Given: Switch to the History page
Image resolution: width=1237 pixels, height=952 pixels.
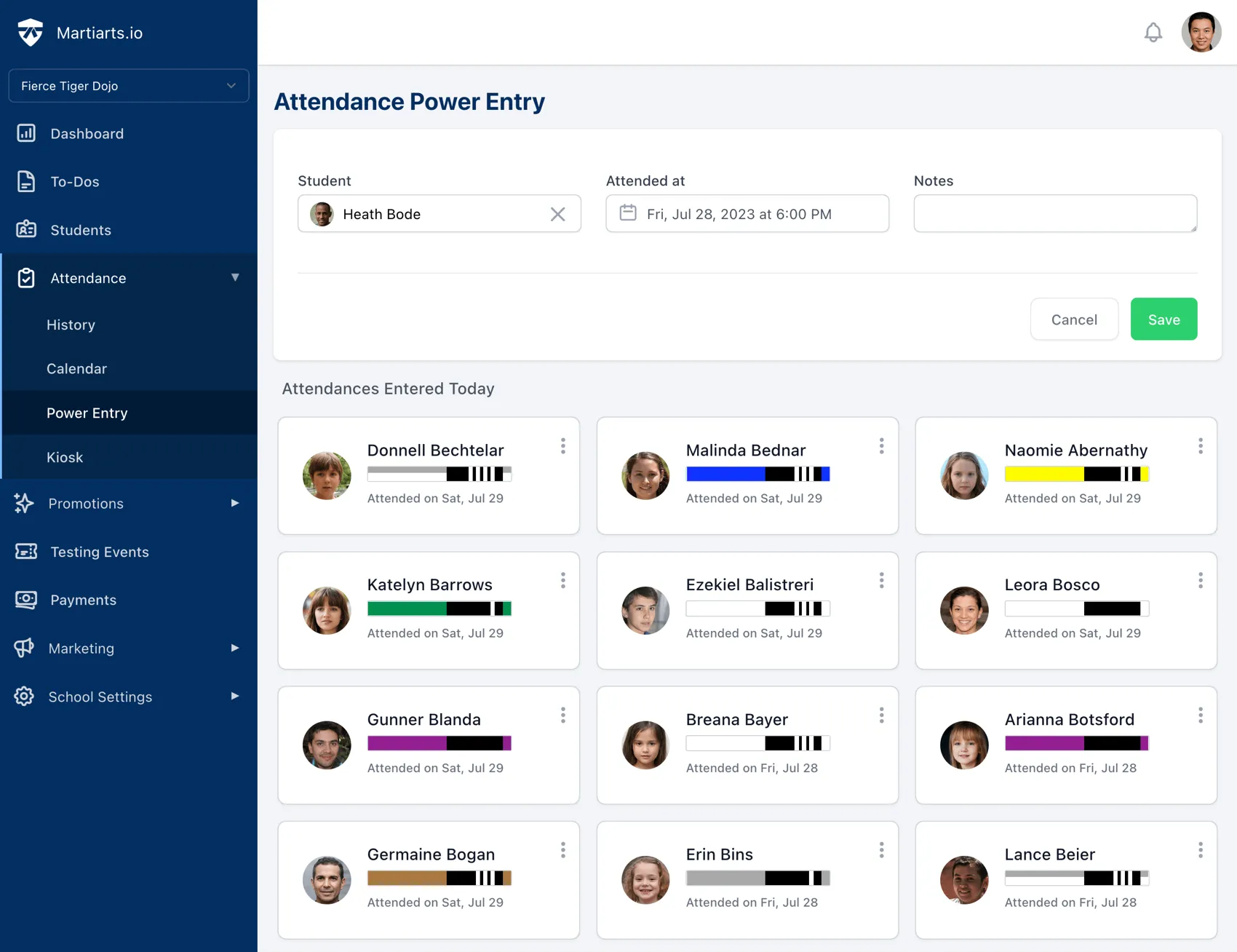Looking at the screenshot, I should (x=71, y=325).
